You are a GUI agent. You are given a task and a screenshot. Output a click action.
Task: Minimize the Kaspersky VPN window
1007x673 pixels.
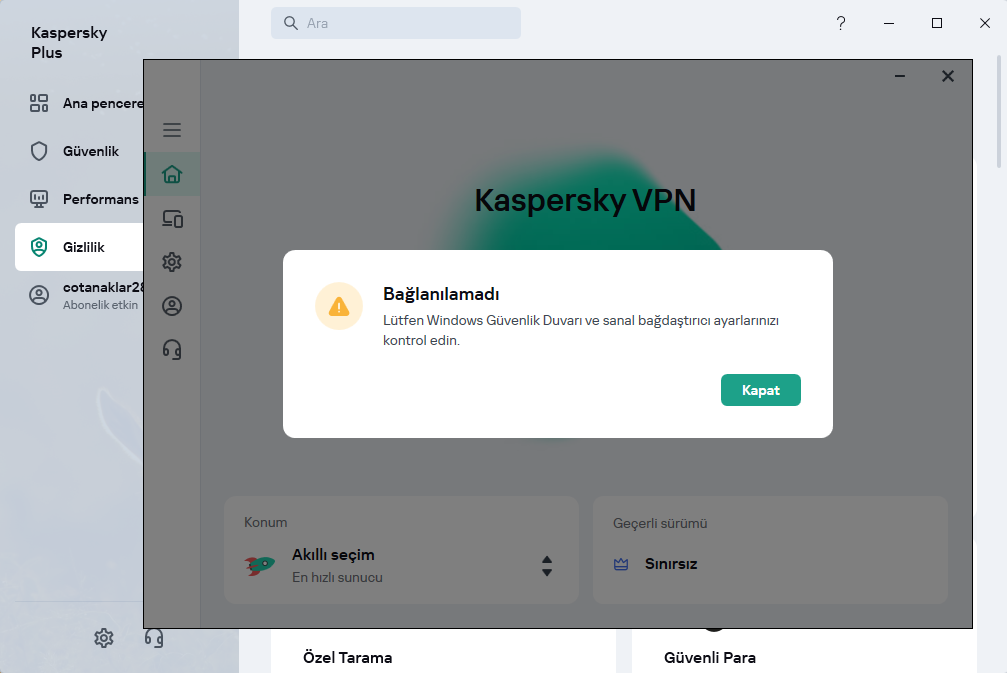coord(900,76)
